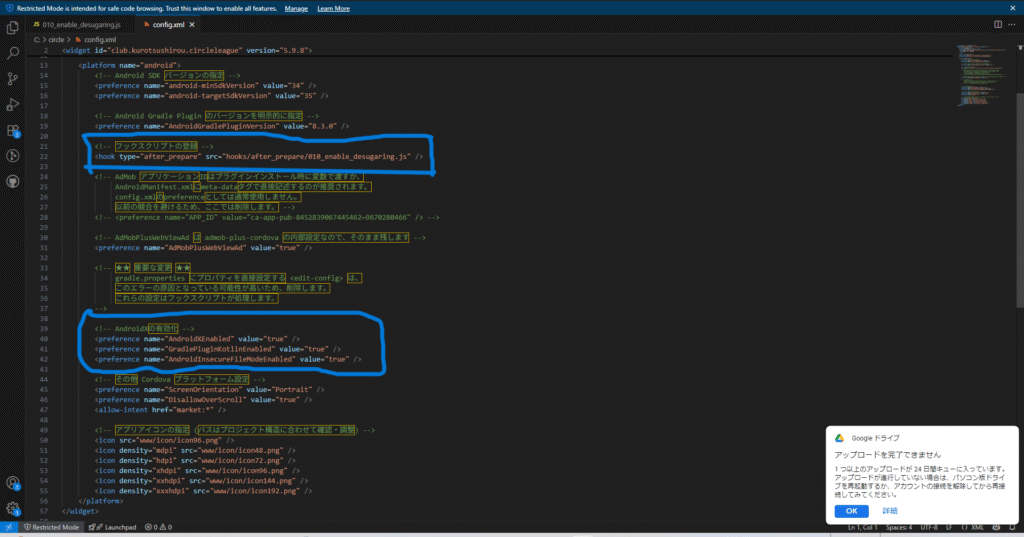Viewport: 1024px width, 537px height.
Task: Click the sticky widget line at the editor top
Action: click(x=187, y=50)
